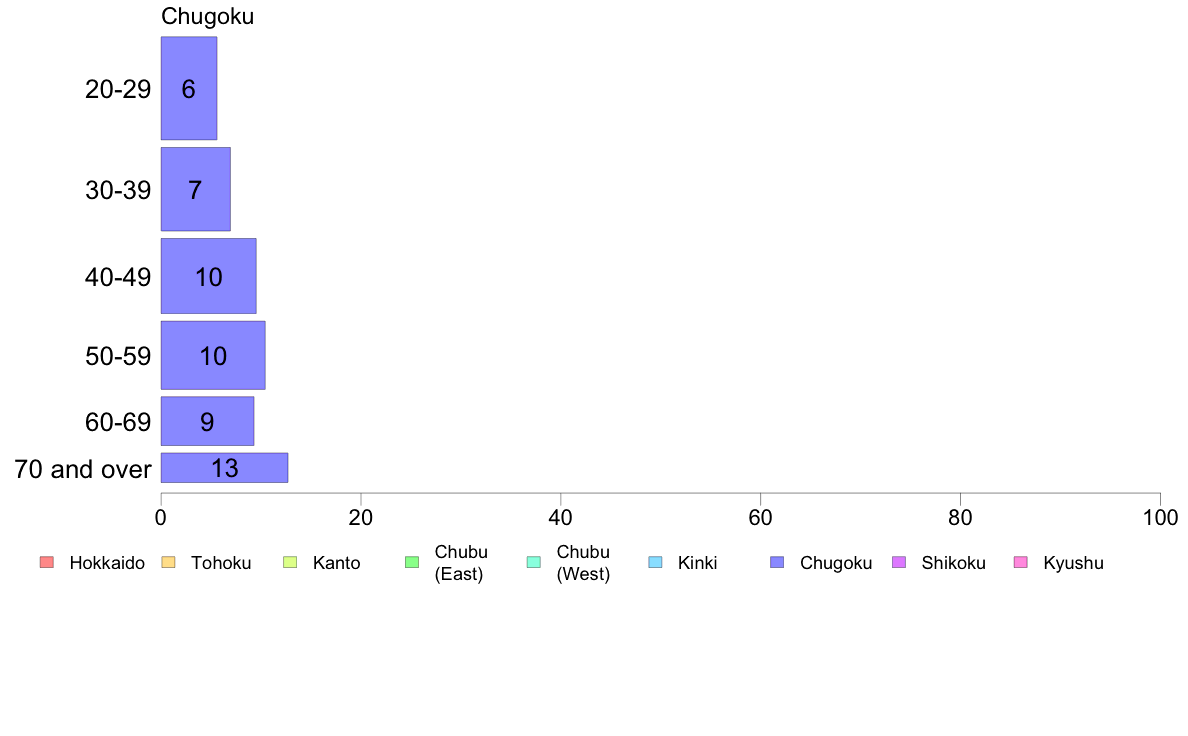Select the 60-69 bar with value 9
Screen dimensions: 1188x736
208,421
